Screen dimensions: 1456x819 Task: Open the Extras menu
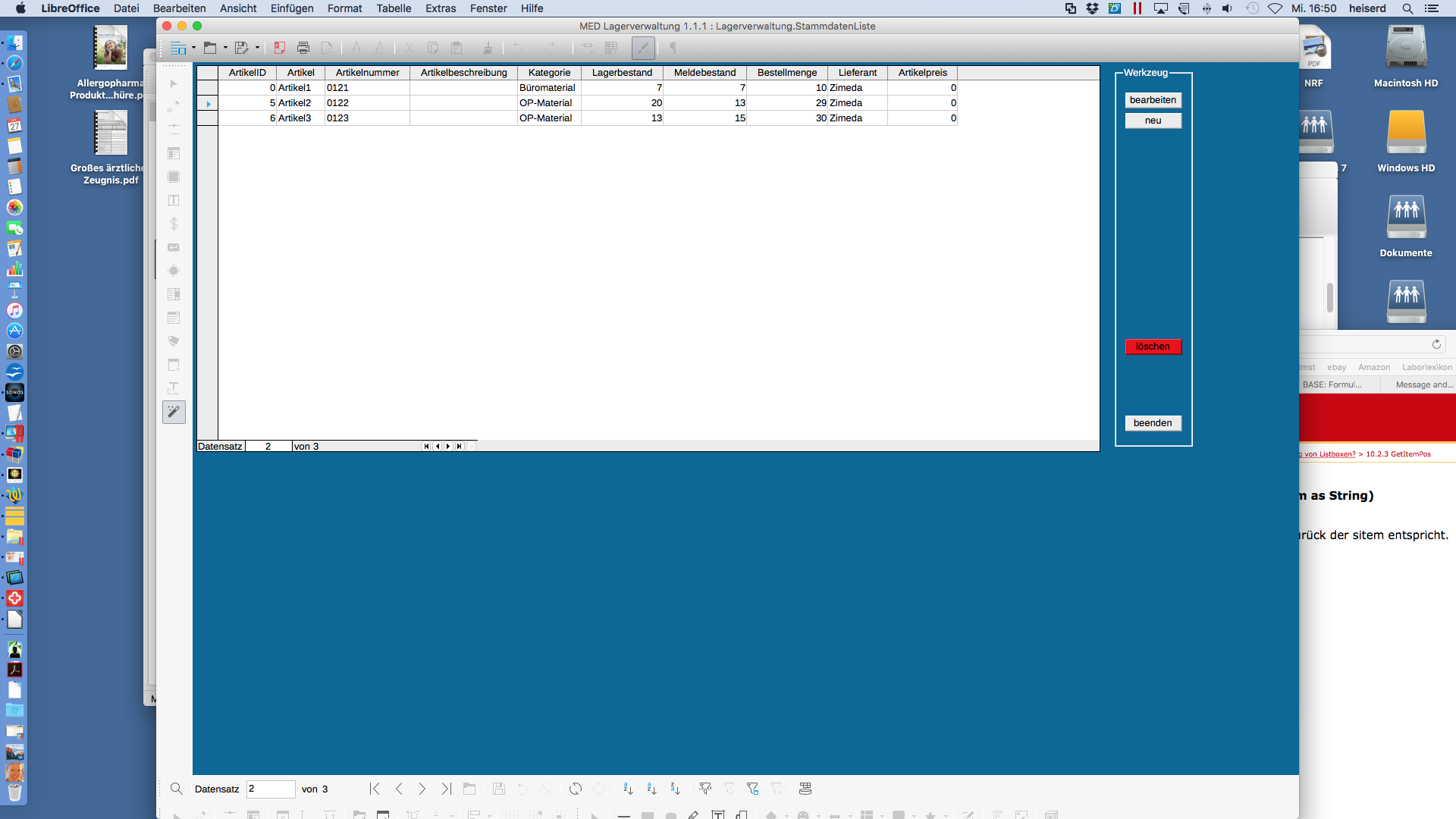click(441, 8)
